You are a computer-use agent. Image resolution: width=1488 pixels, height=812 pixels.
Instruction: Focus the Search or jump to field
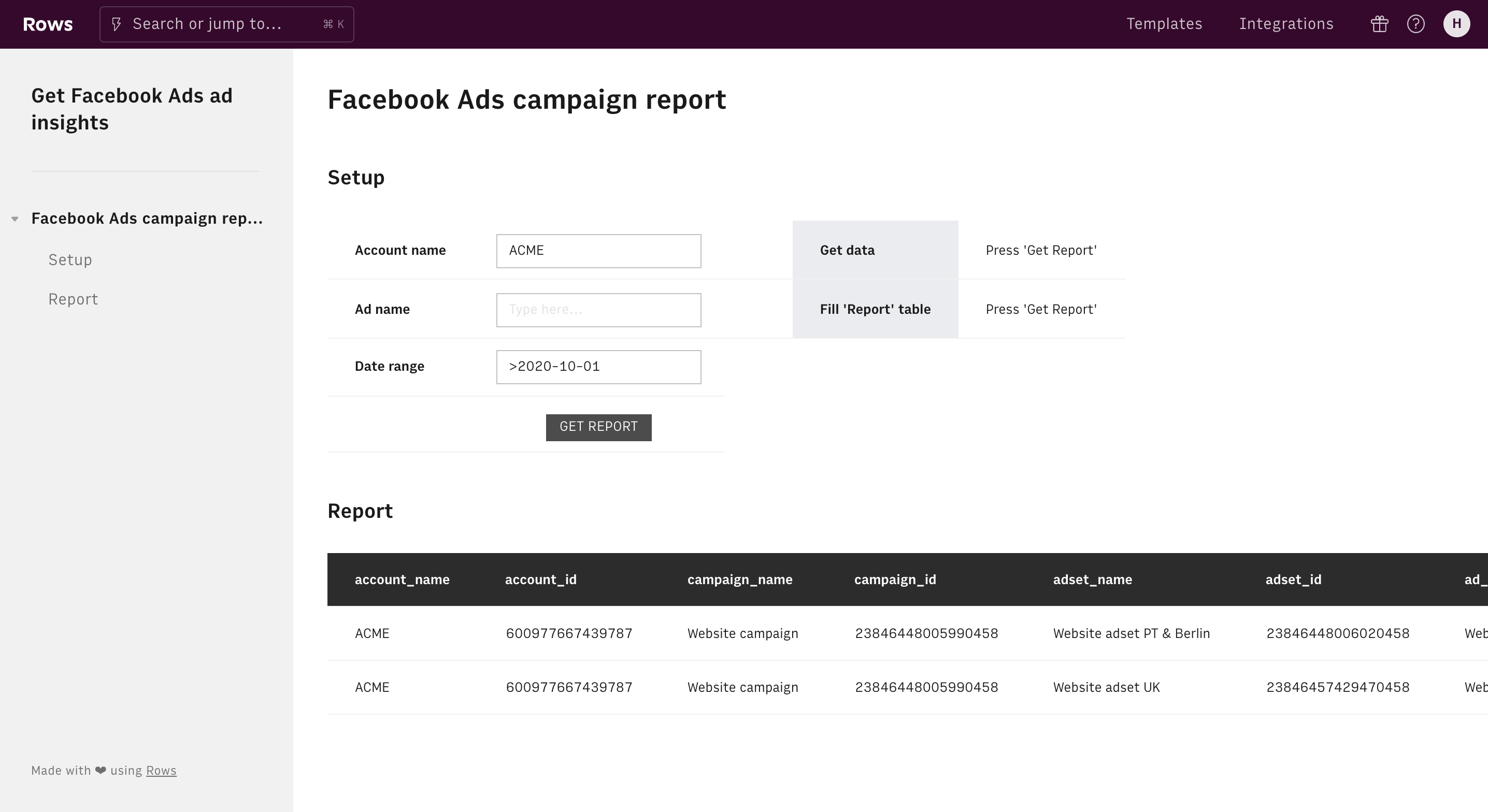coord(226,24)
